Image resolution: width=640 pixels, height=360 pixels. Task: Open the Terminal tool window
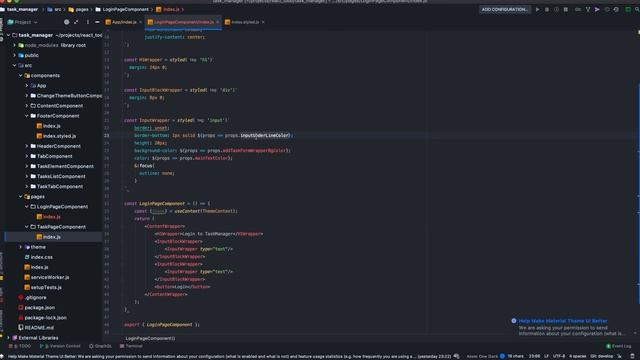131,346
